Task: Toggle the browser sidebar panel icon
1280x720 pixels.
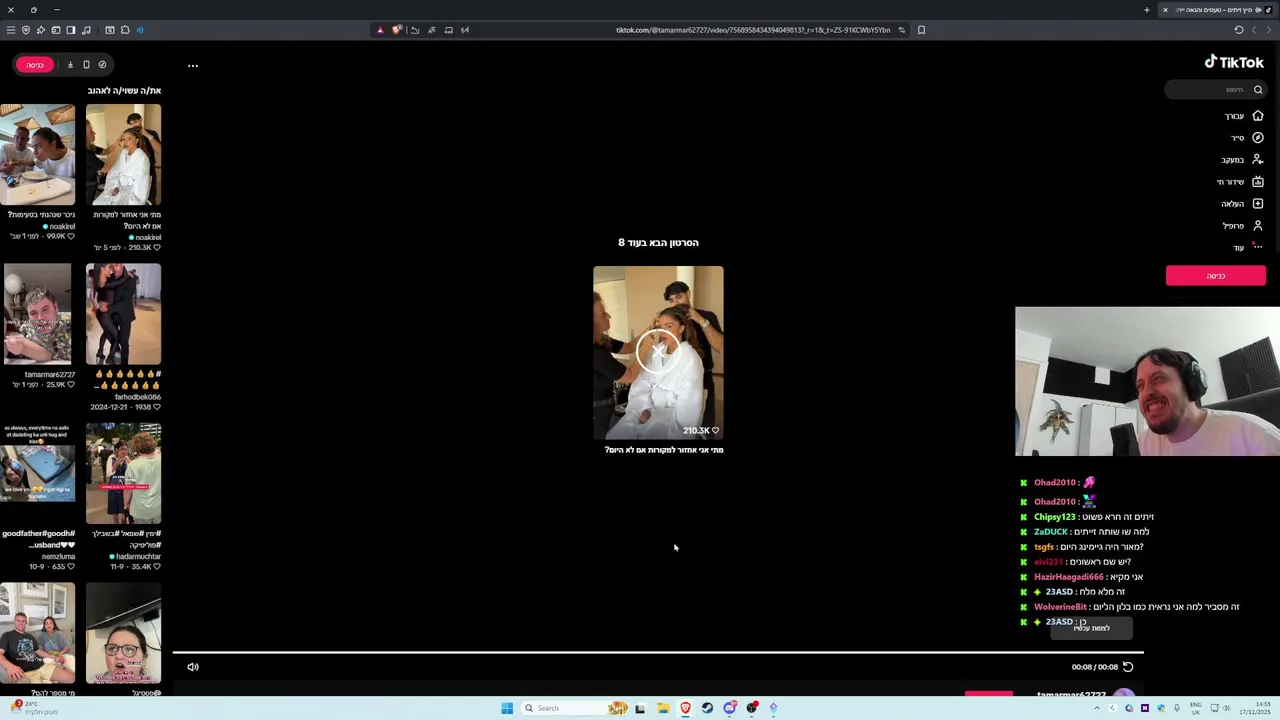Action: click(71, 30)
